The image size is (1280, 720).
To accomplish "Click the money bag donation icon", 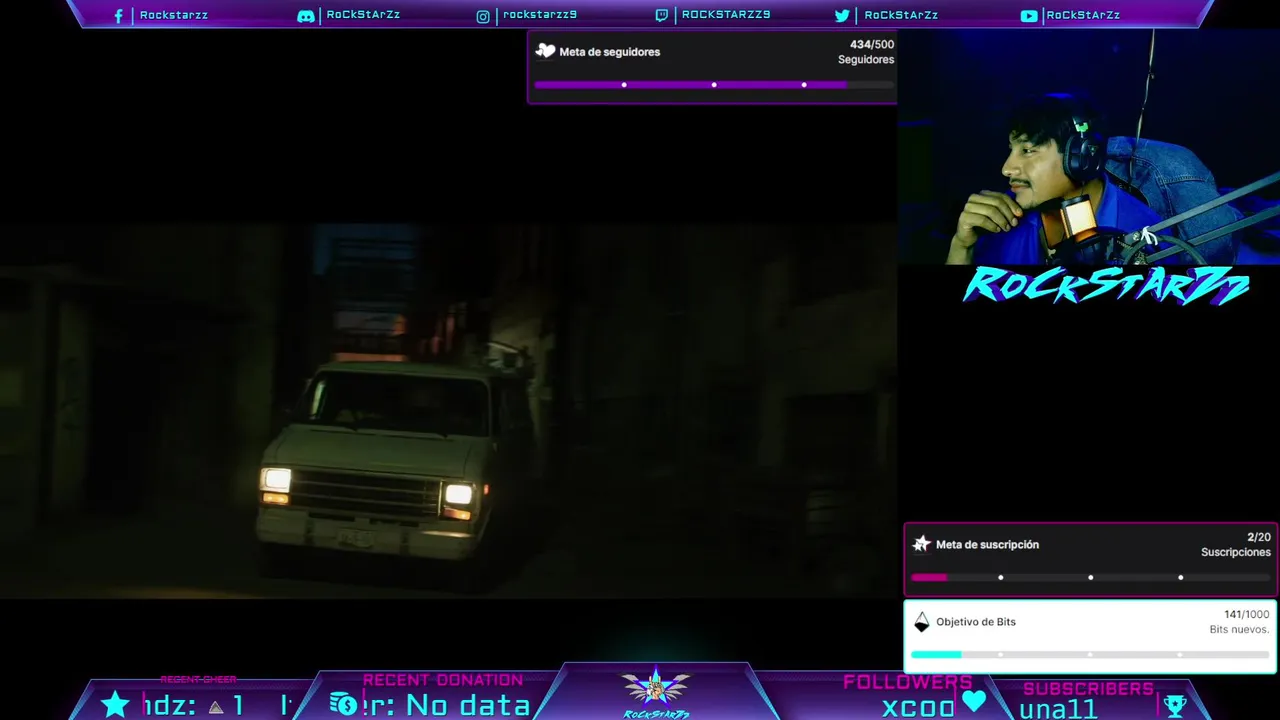I will (343, 705).
